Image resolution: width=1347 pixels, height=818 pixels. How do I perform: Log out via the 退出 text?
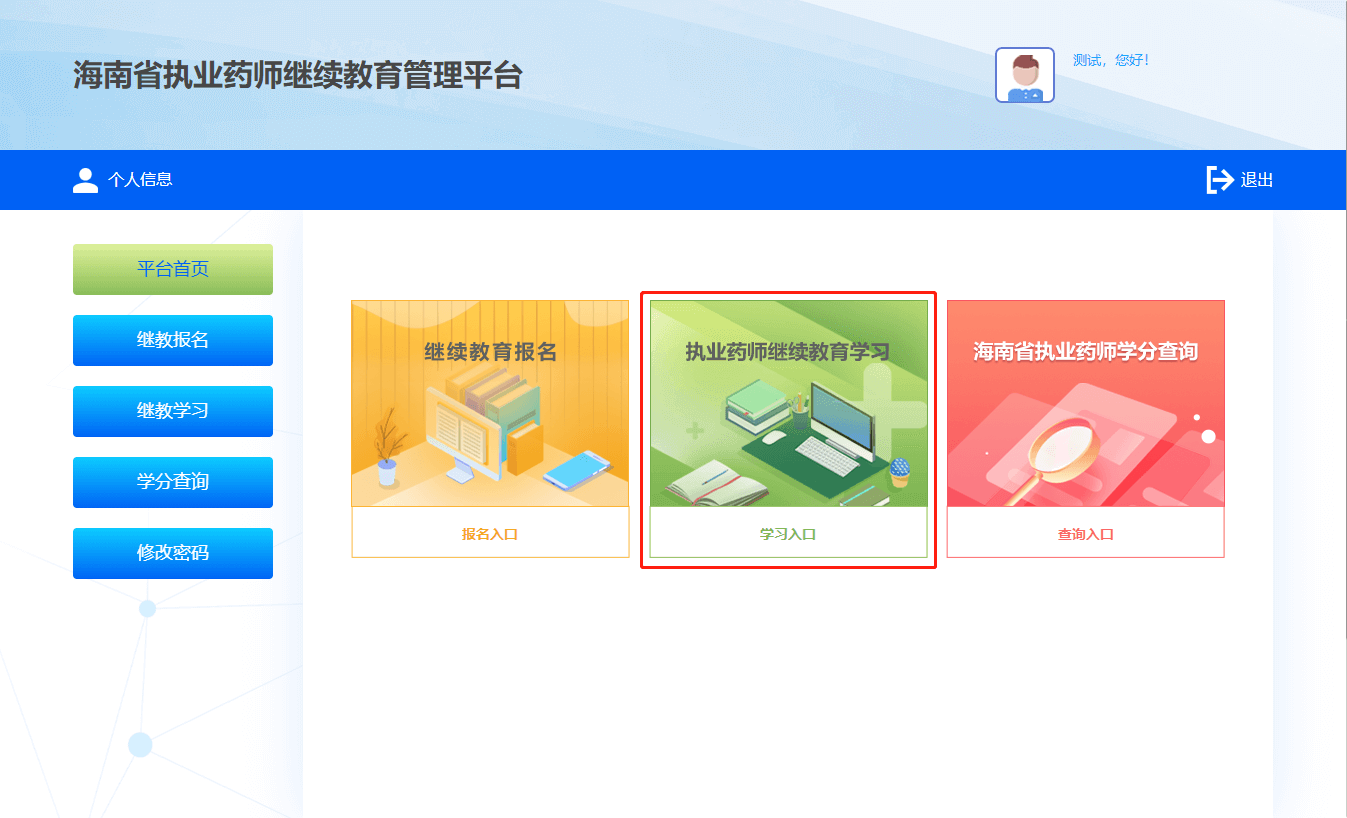coord(1257,181)
